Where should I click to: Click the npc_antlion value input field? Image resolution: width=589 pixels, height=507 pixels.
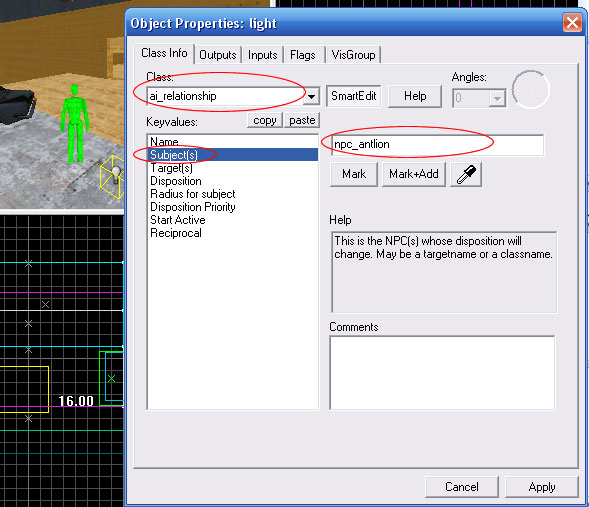coord(437,145)
